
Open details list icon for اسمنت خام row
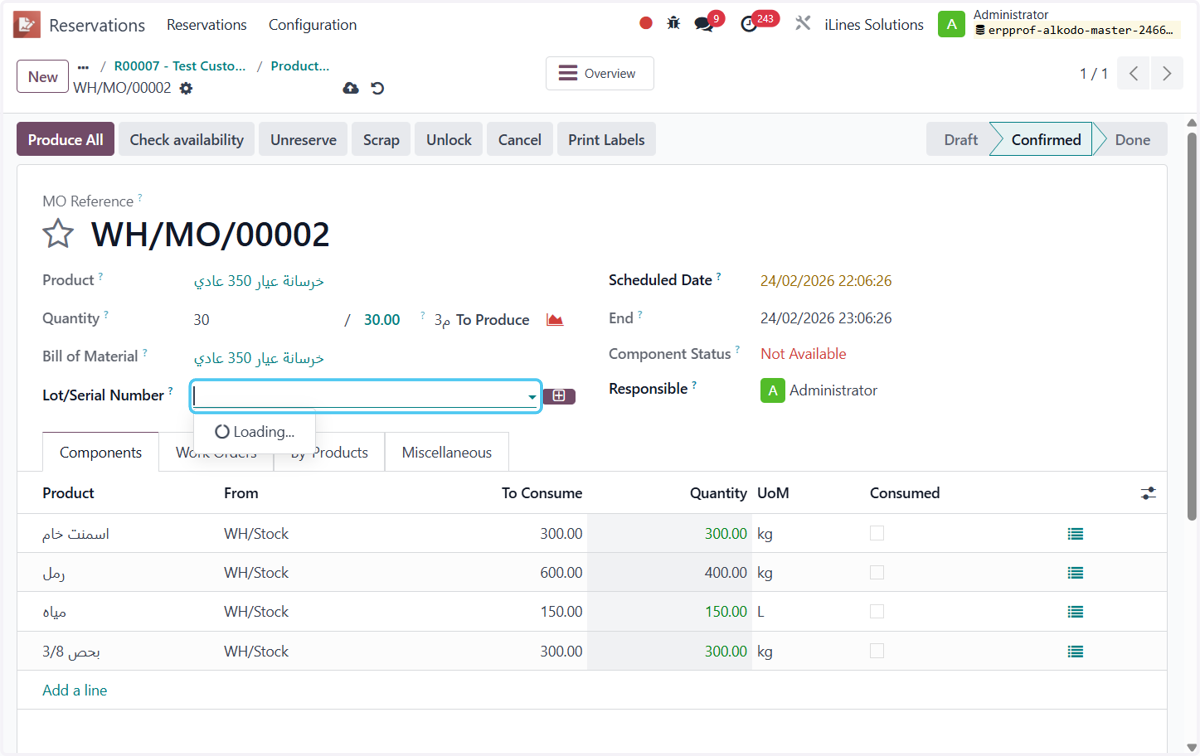click(1075, 534)
